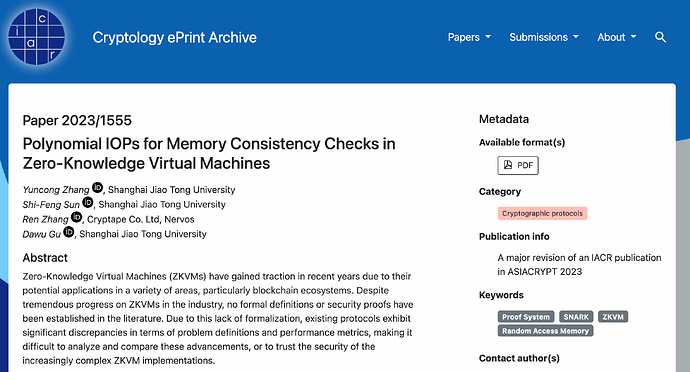Go to Cryptology ePrint Archive home
Image resolution: width=690 pixels, height=372 pixels.
coord(174,37)
